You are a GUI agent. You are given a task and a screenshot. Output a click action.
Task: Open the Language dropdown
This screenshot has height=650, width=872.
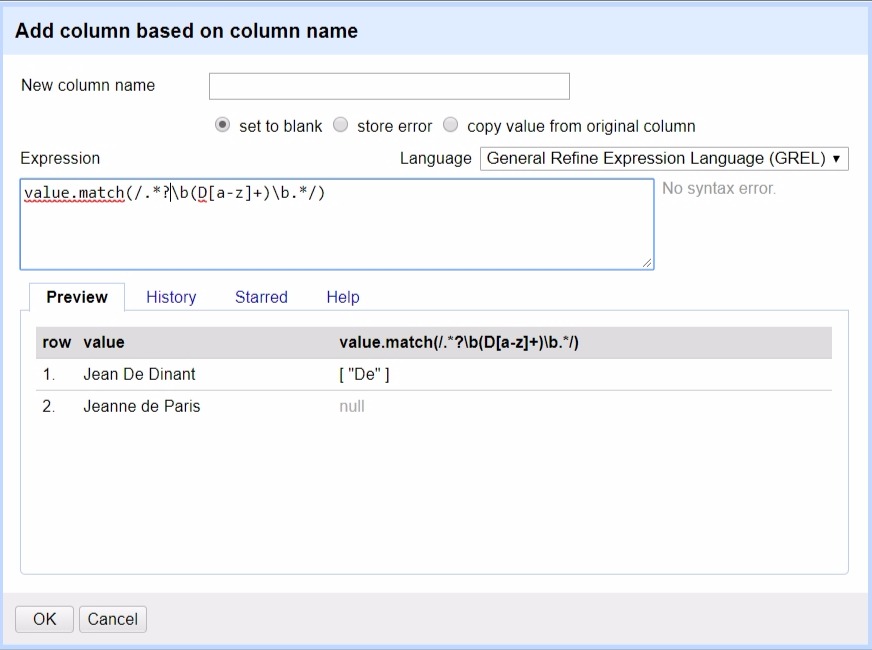click(x=663, y=158)
